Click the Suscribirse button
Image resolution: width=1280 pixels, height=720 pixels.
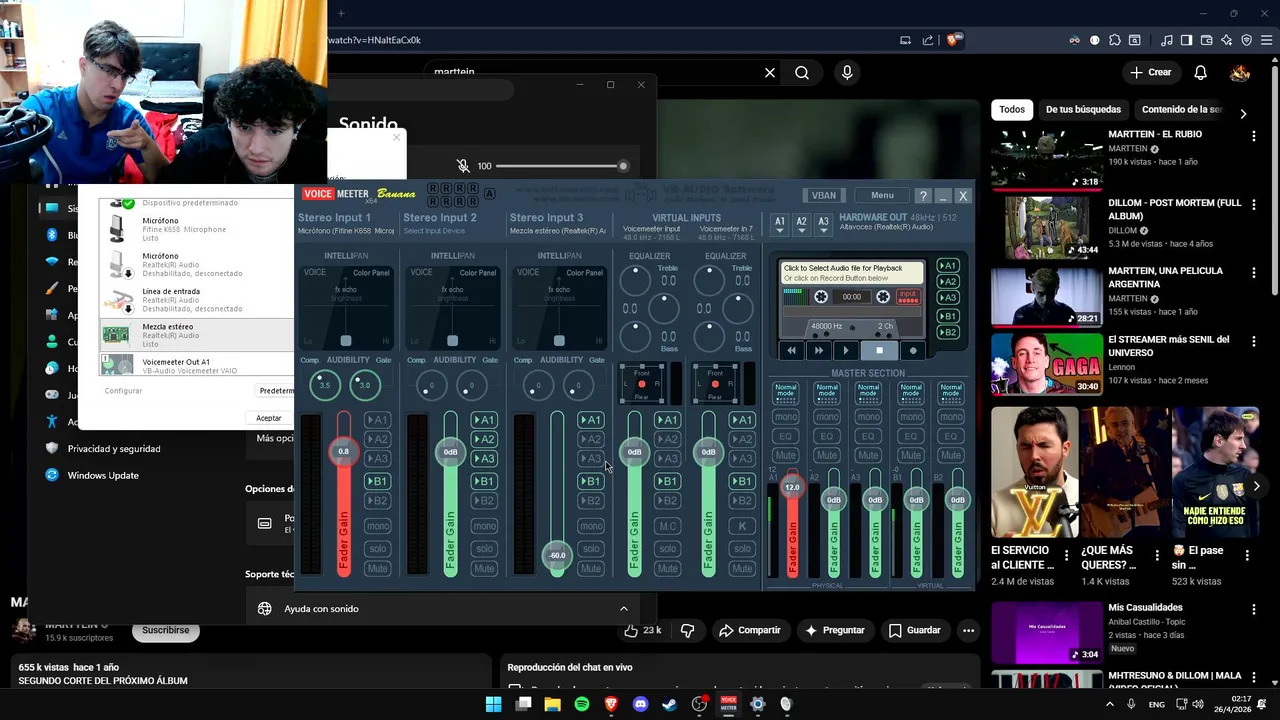click(x=165, y=631)
